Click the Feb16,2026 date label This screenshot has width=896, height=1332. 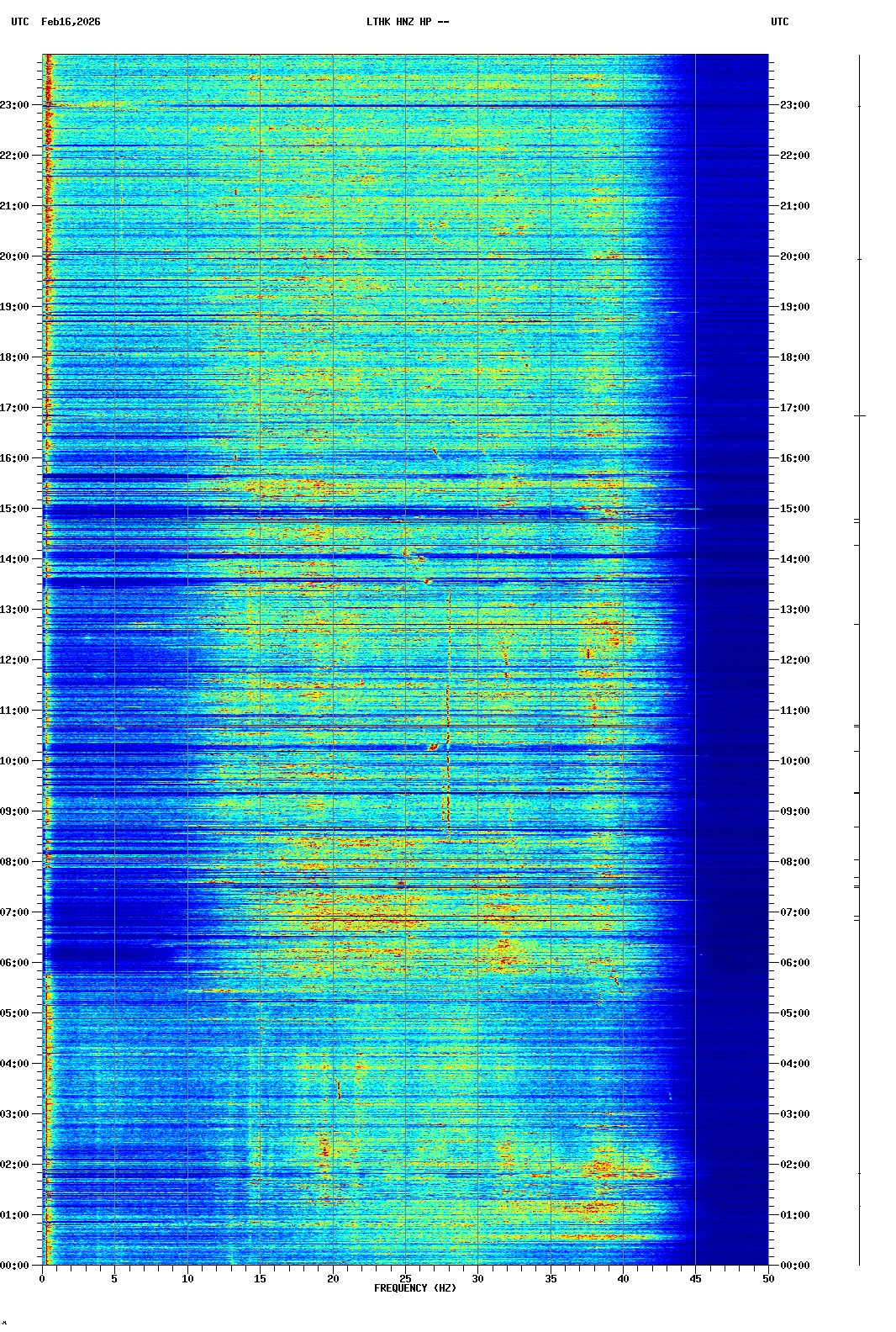[x=71, y=22]
